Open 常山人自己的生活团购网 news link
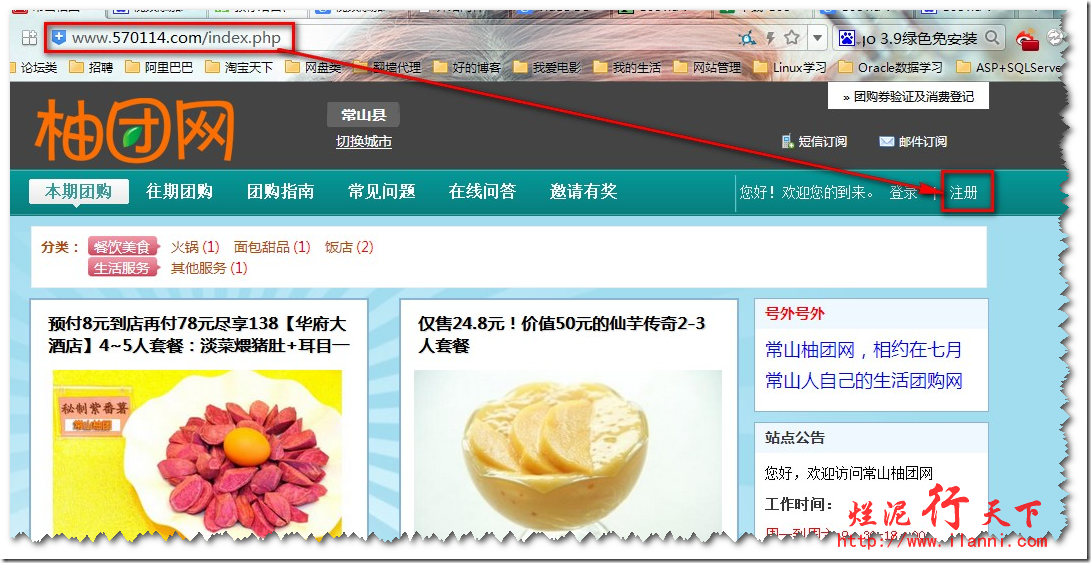Image resolution: width=1091 pixels, height=563 pixels. pyautogui.click(x=863, y=381)
